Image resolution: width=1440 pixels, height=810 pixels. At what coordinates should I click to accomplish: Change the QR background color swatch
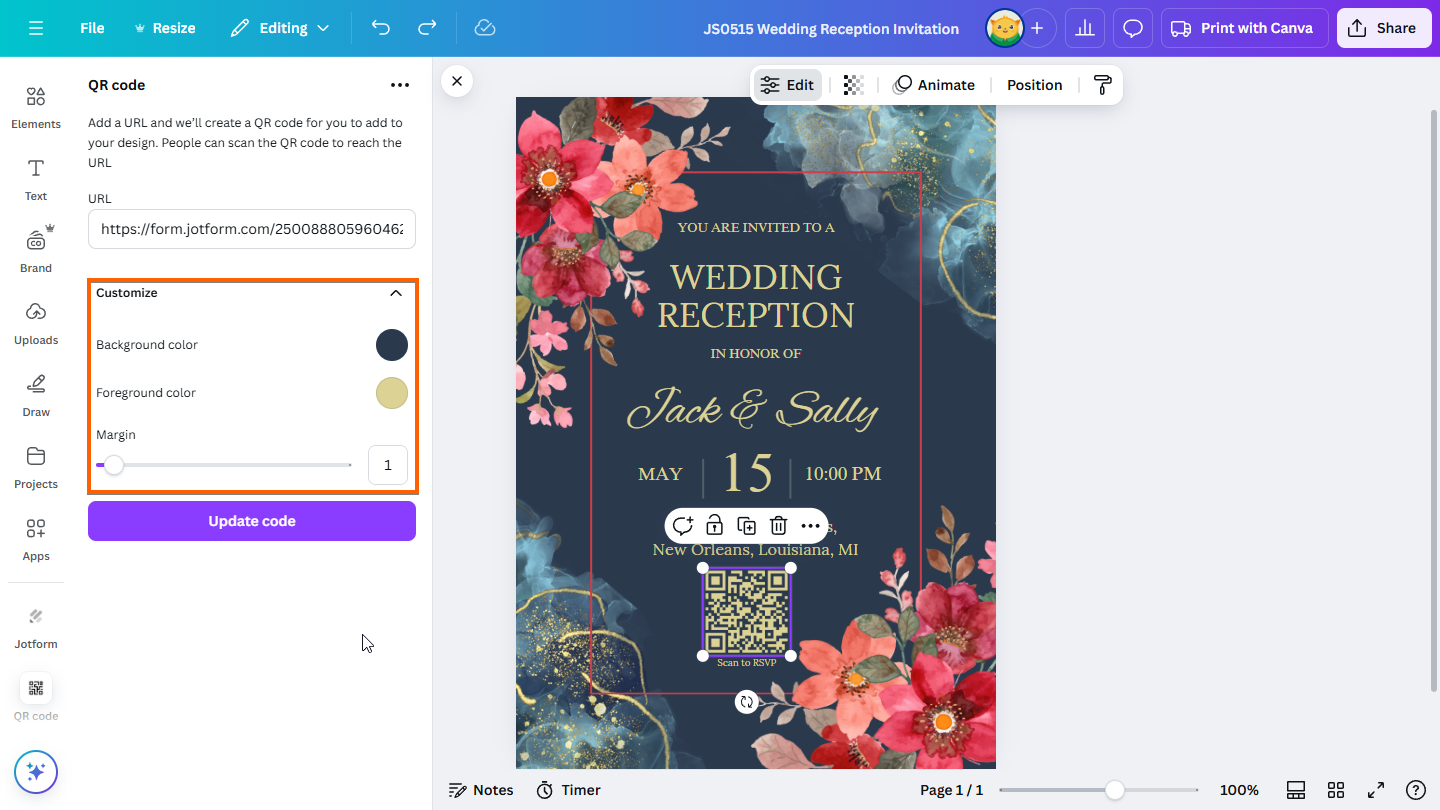pos(392,345)
